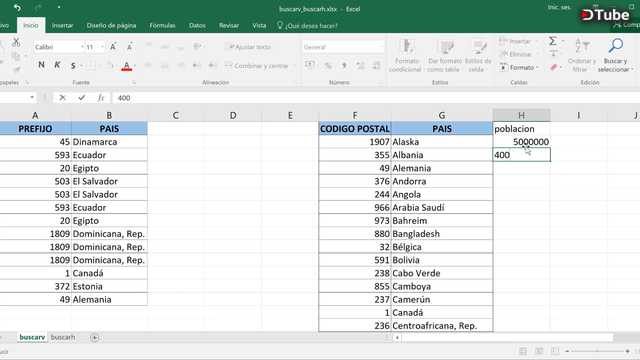This screenshot has width=640, height=360.
Task: Click the horizontal scrollbar left arrow
Action: pyautogui.click(x=397, y=338)
